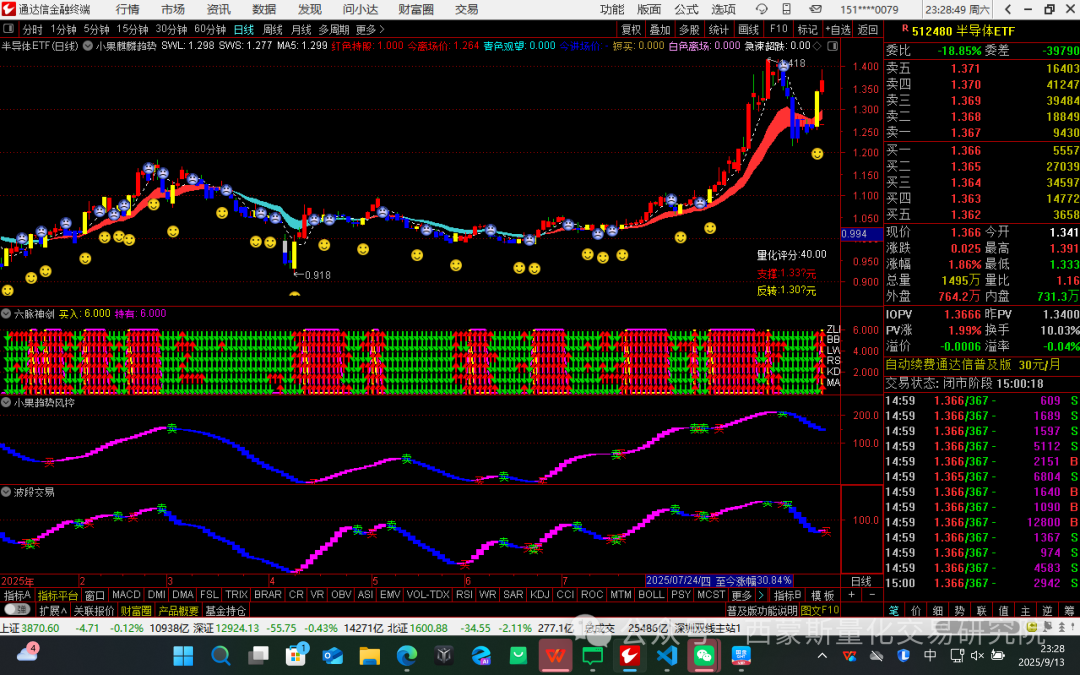The width and height of the screenshot is (1080, 675).
Task: Open the Tongdaxin app icon on taskbar
Action: (x=630, y=655)
